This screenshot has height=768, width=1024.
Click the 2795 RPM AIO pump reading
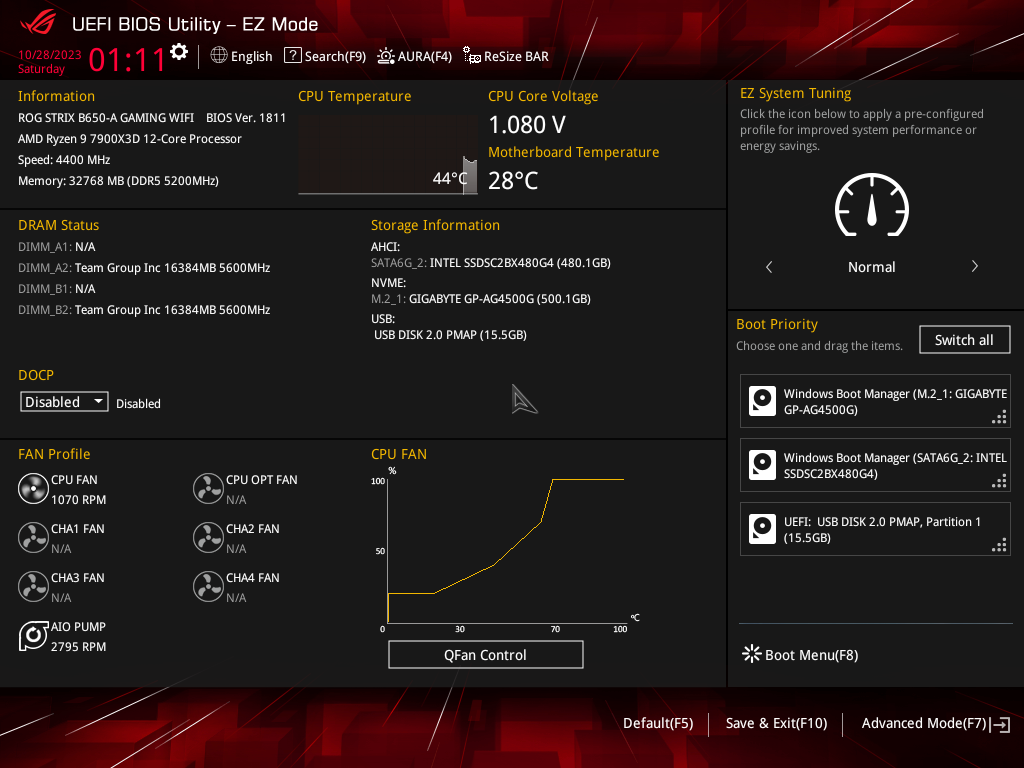(x=78, y=647)
